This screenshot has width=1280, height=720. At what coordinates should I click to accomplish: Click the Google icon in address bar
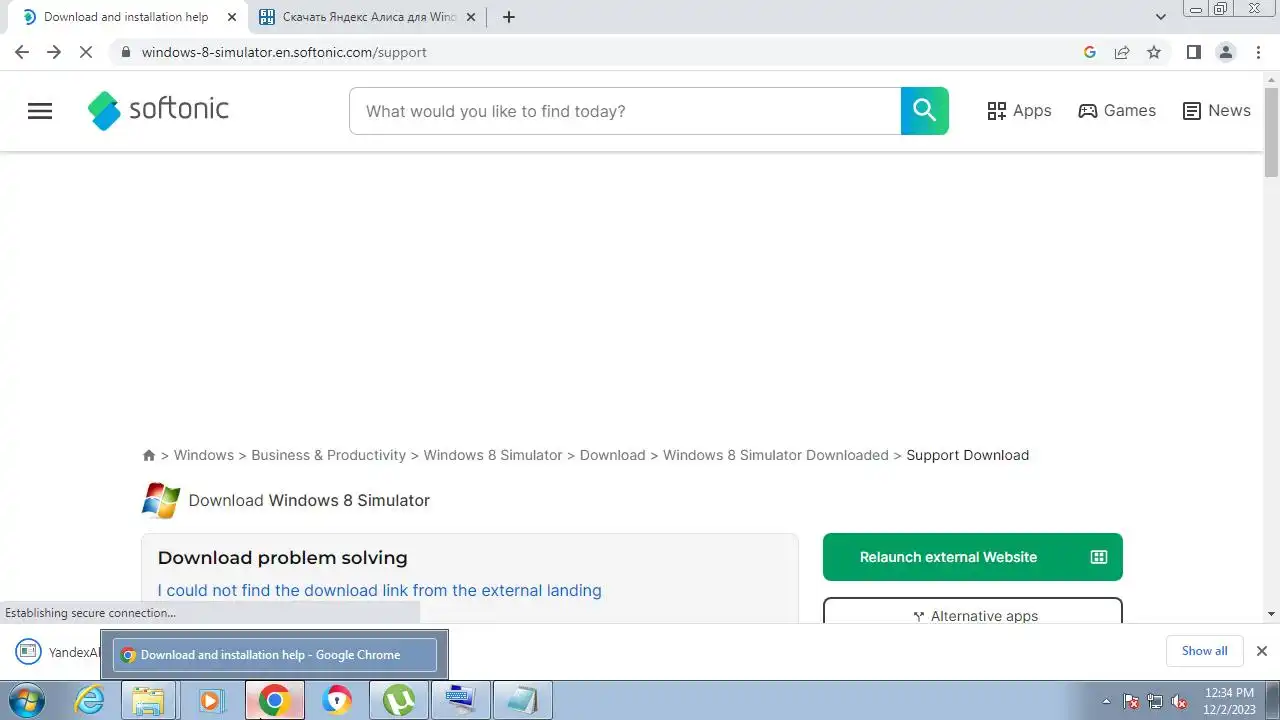tap(1090, 52)
